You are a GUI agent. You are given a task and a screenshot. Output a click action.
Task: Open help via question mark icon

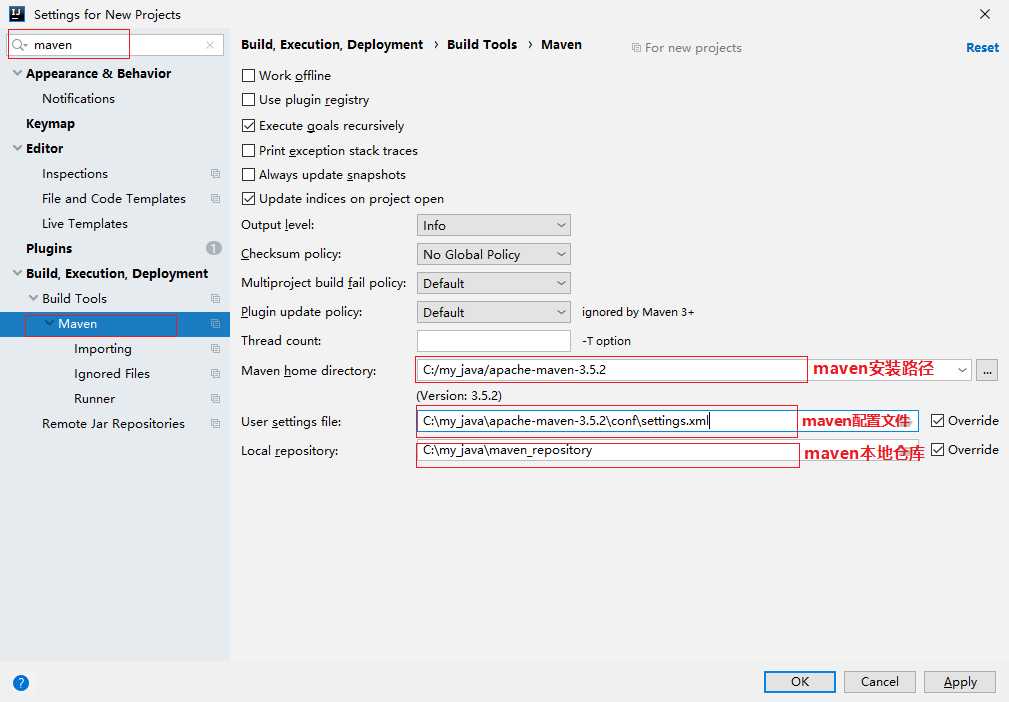pyautogui.click(x=21, y=683)
